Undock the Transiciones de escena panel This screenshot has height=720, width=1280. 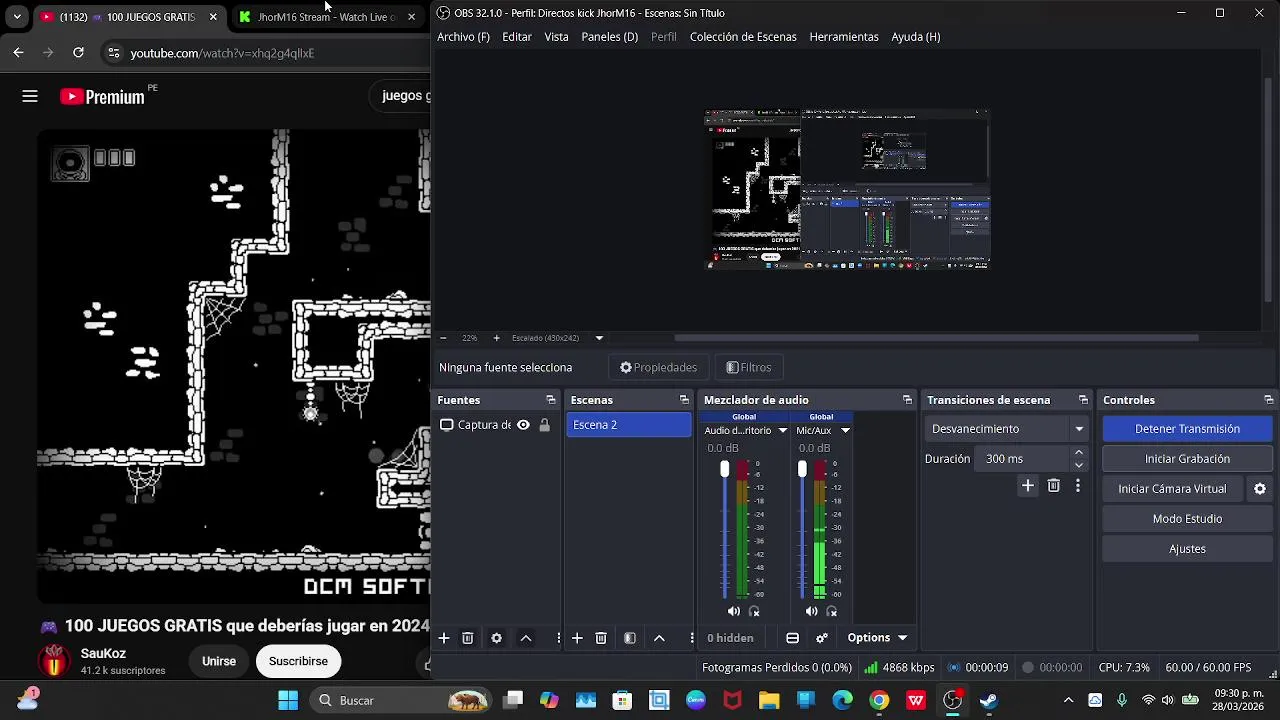pyautogui.click(x=1083, y=400)
